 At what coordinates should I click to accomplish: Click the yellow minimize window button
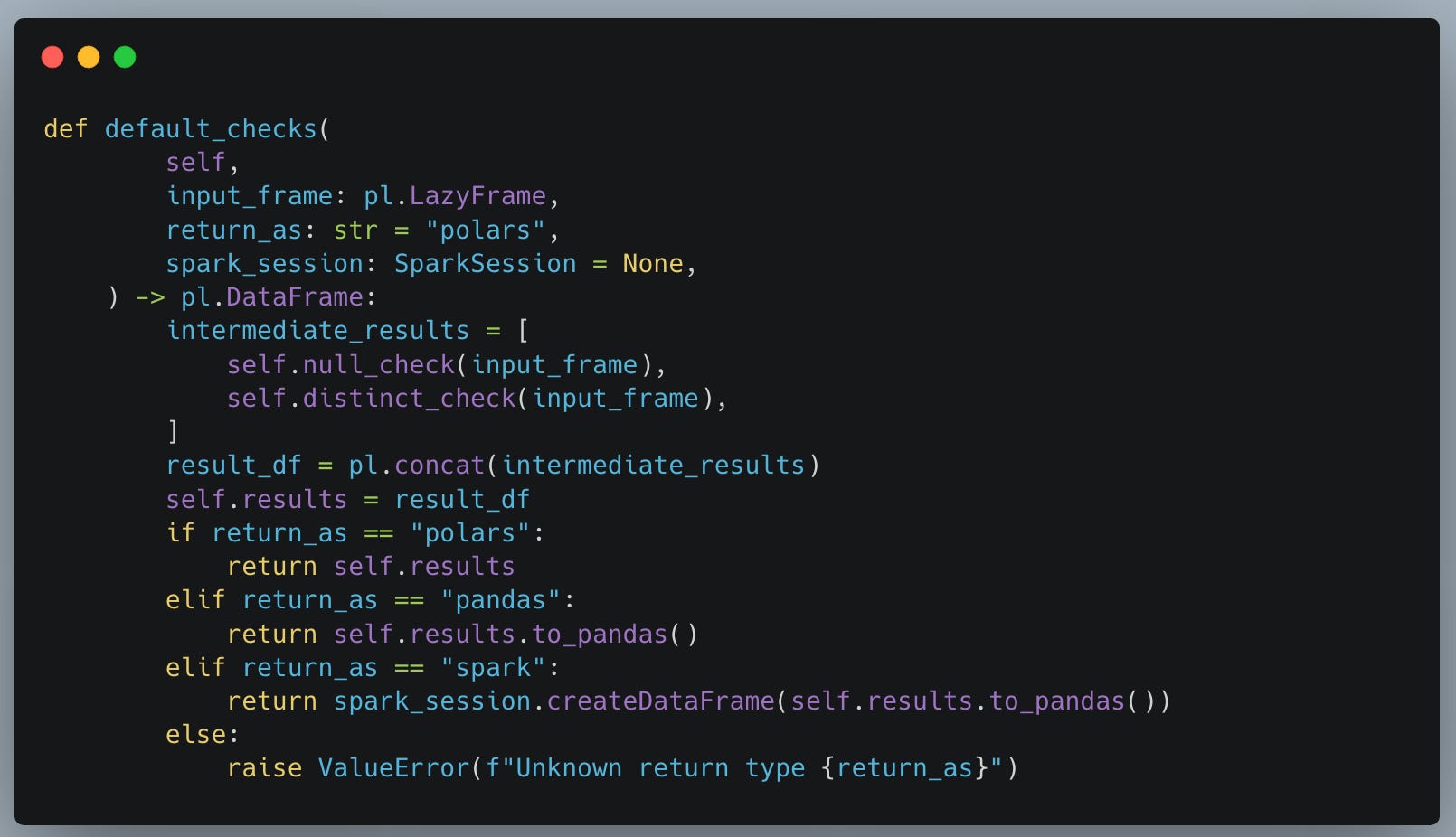89,57
